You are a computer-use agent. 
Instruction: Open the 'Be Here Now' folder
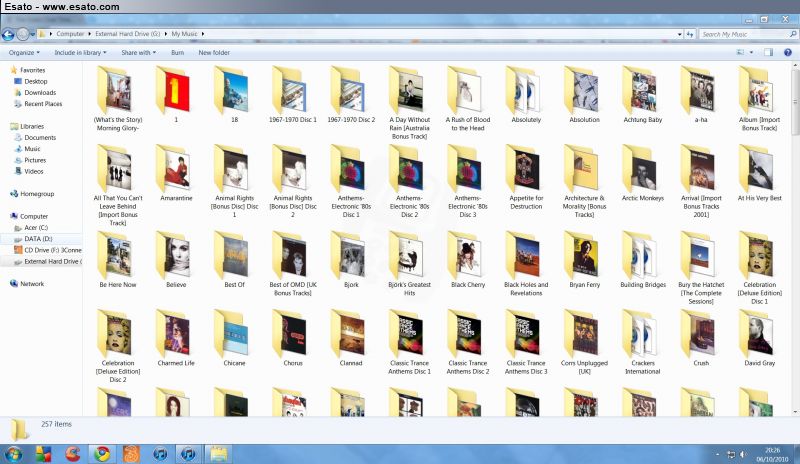[x=118, y=260]
